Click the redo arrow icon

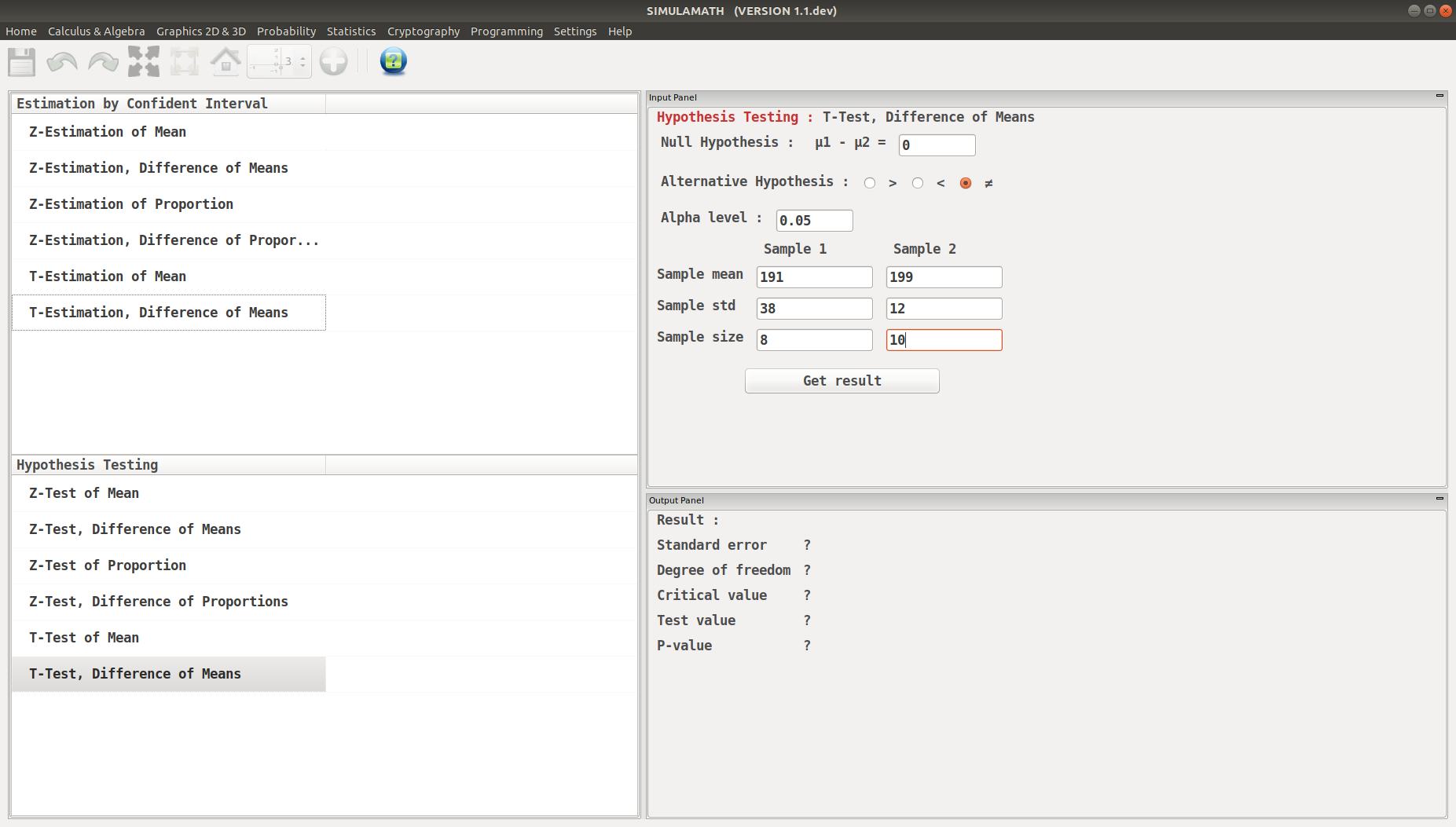[x=103, y=61]
